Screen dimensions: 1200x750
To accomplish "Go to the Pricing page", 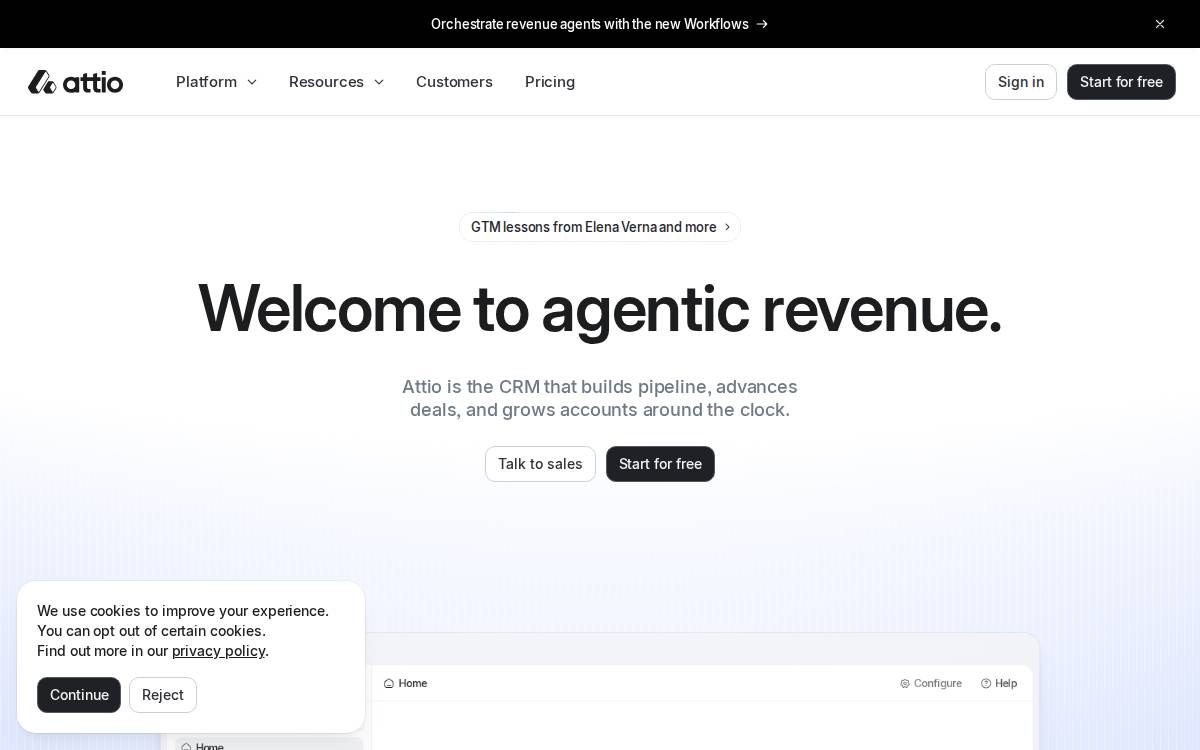I will click(550, 82).
